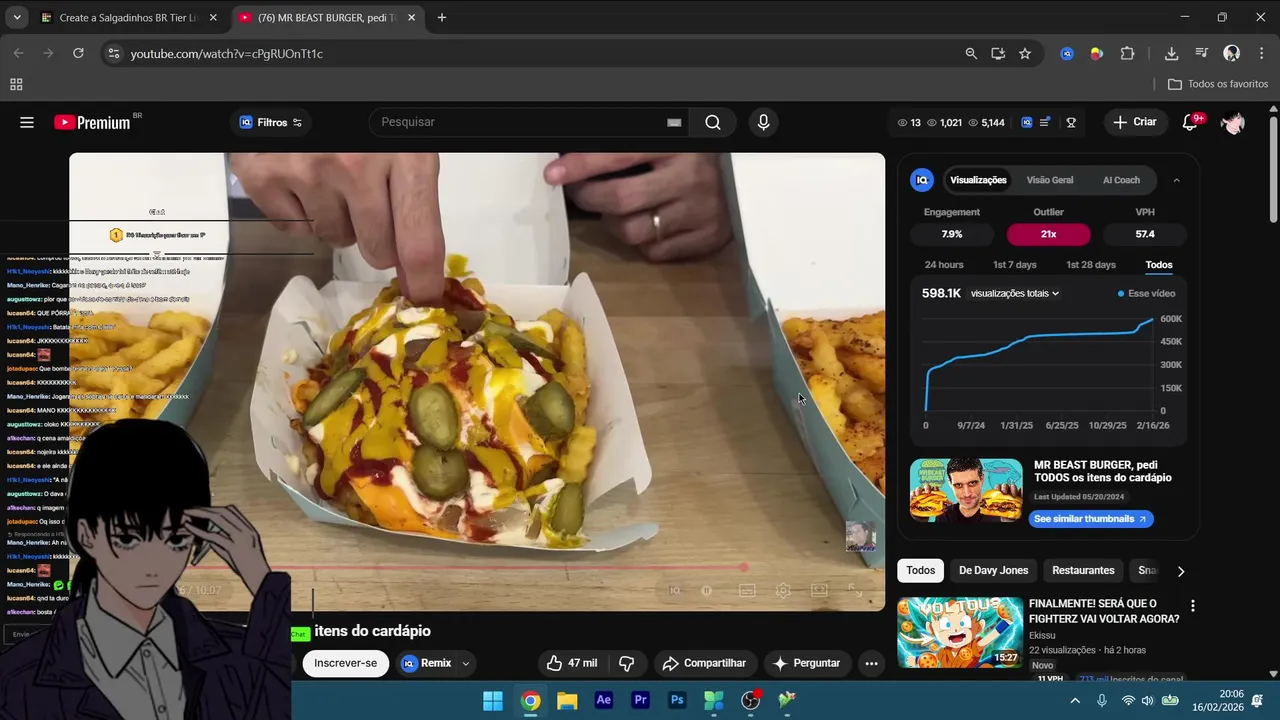Open the vidIQ list icon in header
This screenshot has height=720, width=1280.
pos(1045,122)
